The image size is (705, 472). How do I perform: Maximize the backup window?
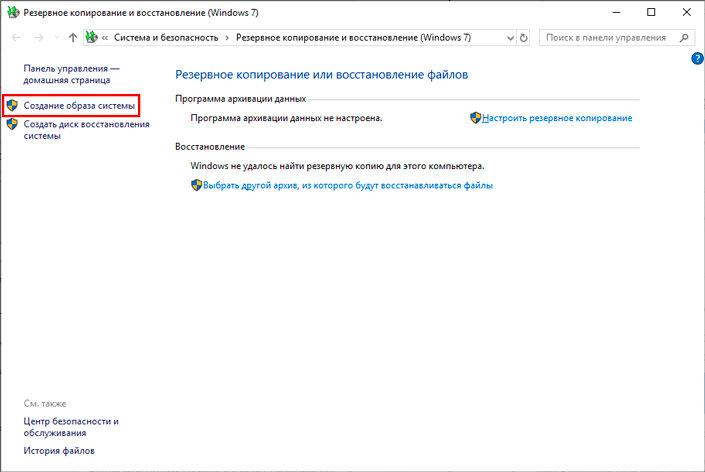651,13
